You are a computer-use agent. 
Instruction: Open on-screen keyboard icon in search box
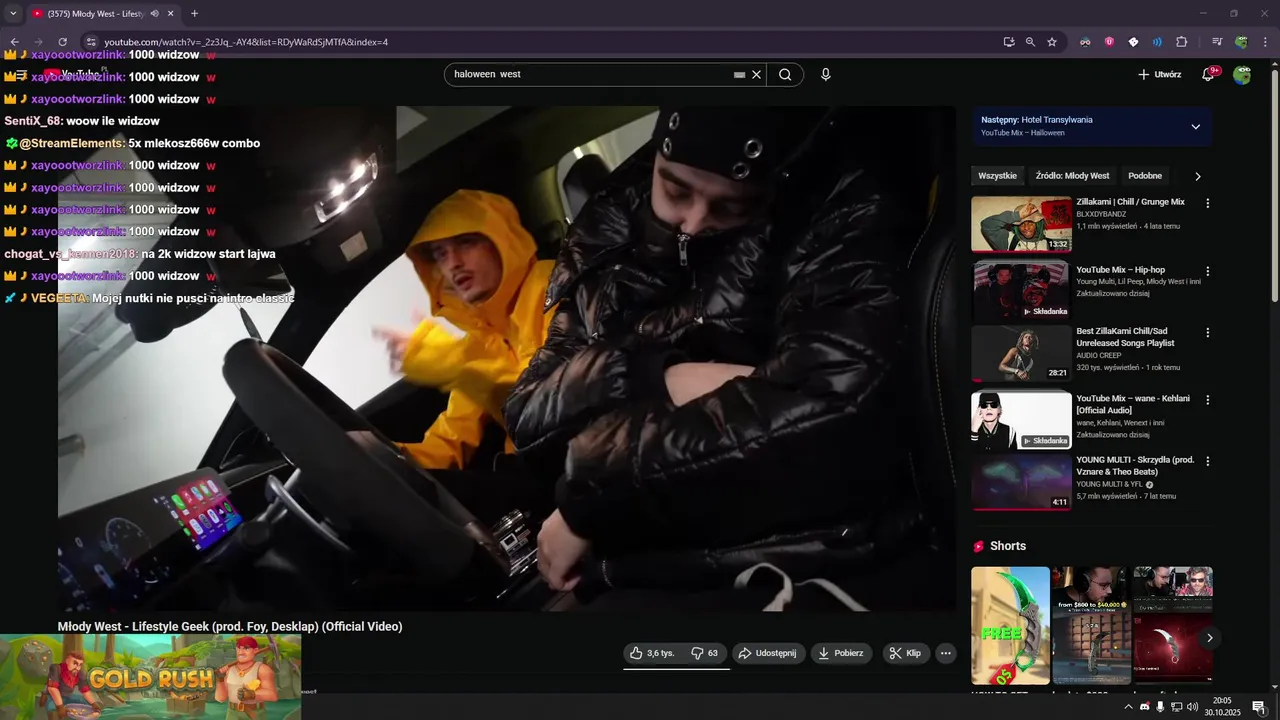click(739, 74)
